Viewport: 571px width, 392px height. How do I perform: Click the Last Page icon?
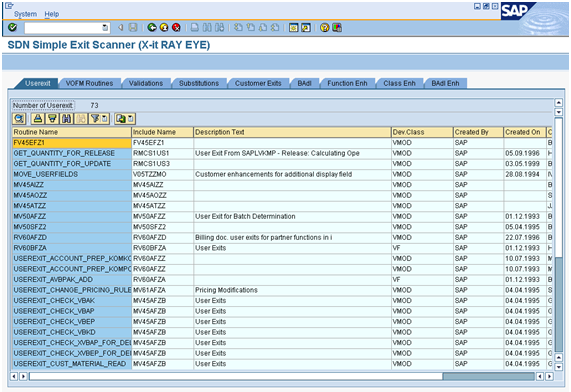pos(275,27)
